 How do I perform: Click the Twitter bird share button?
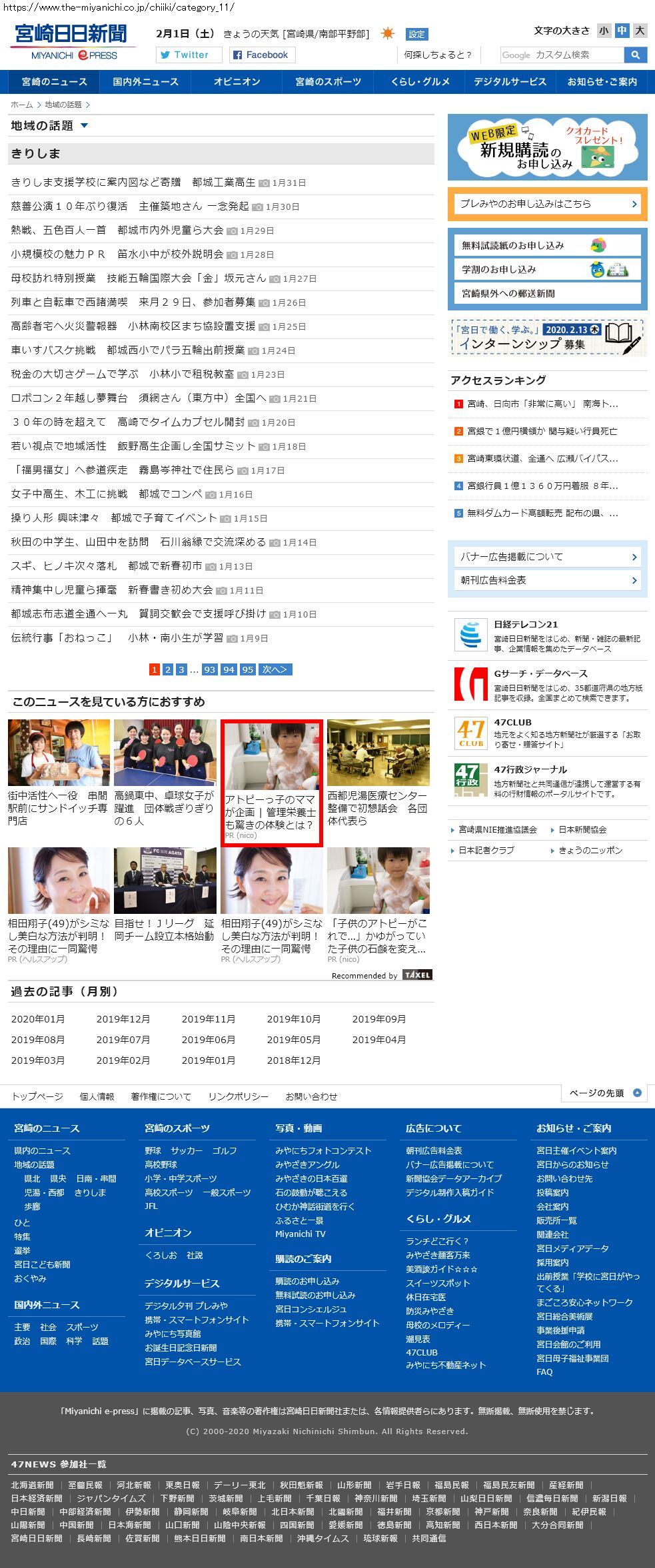click(189, 55)
